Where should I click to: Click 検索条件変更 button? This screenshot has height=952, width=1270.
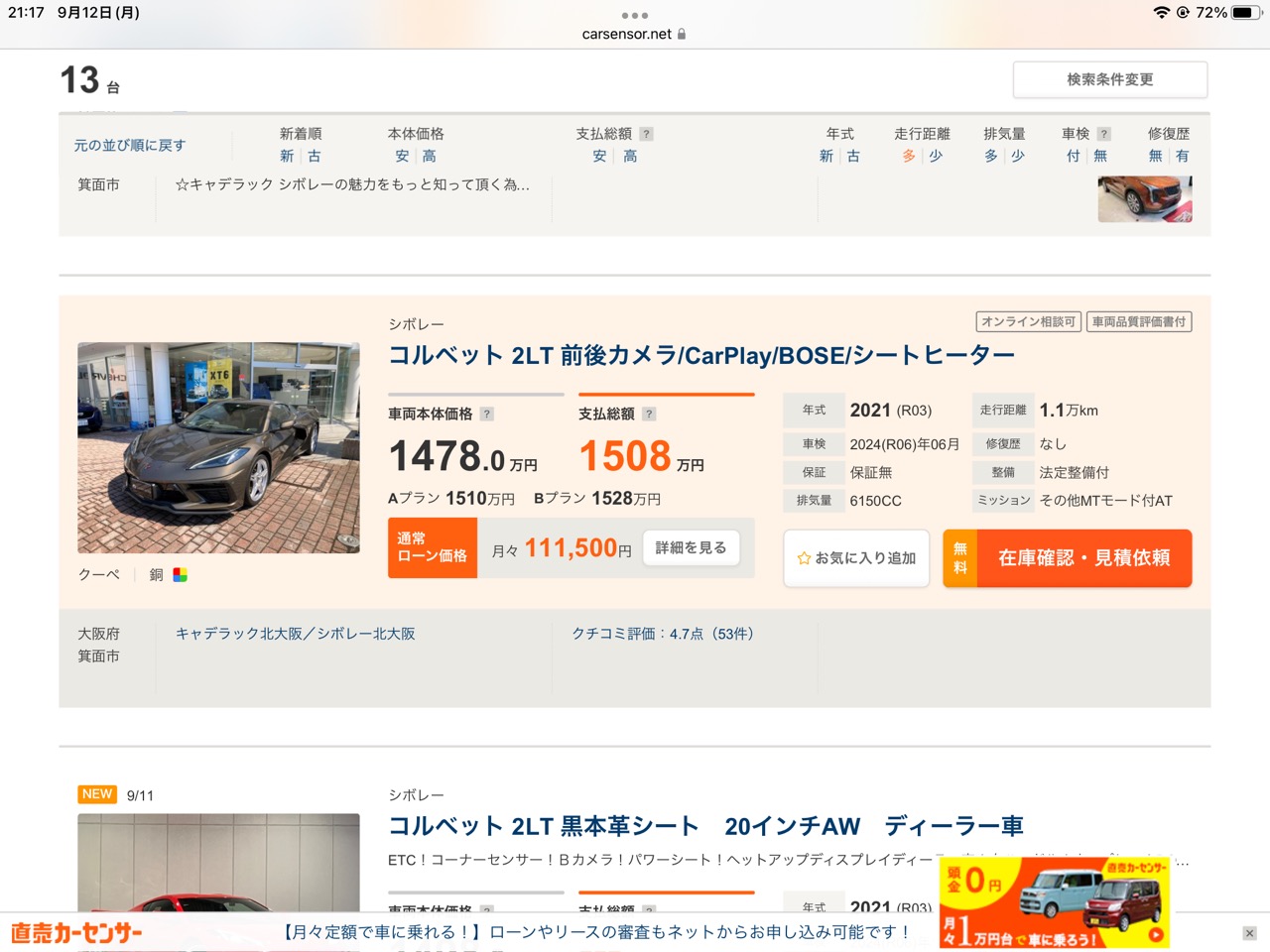(1110, 79)
